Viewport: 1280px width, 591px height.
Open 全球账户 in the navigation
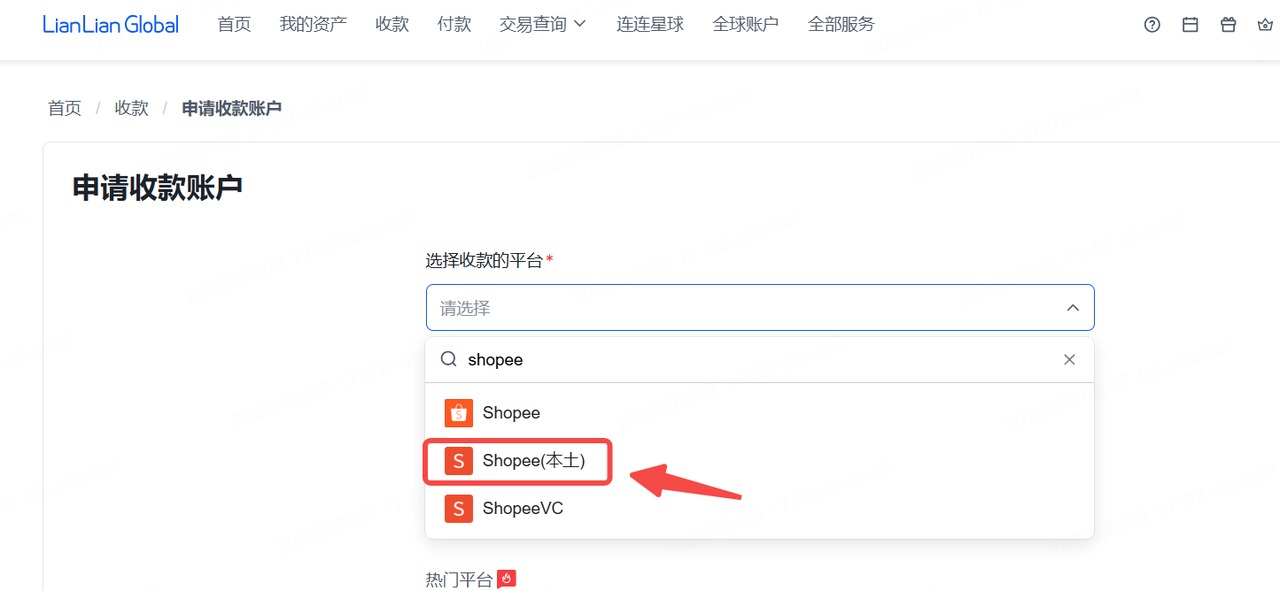coord(745,24)
